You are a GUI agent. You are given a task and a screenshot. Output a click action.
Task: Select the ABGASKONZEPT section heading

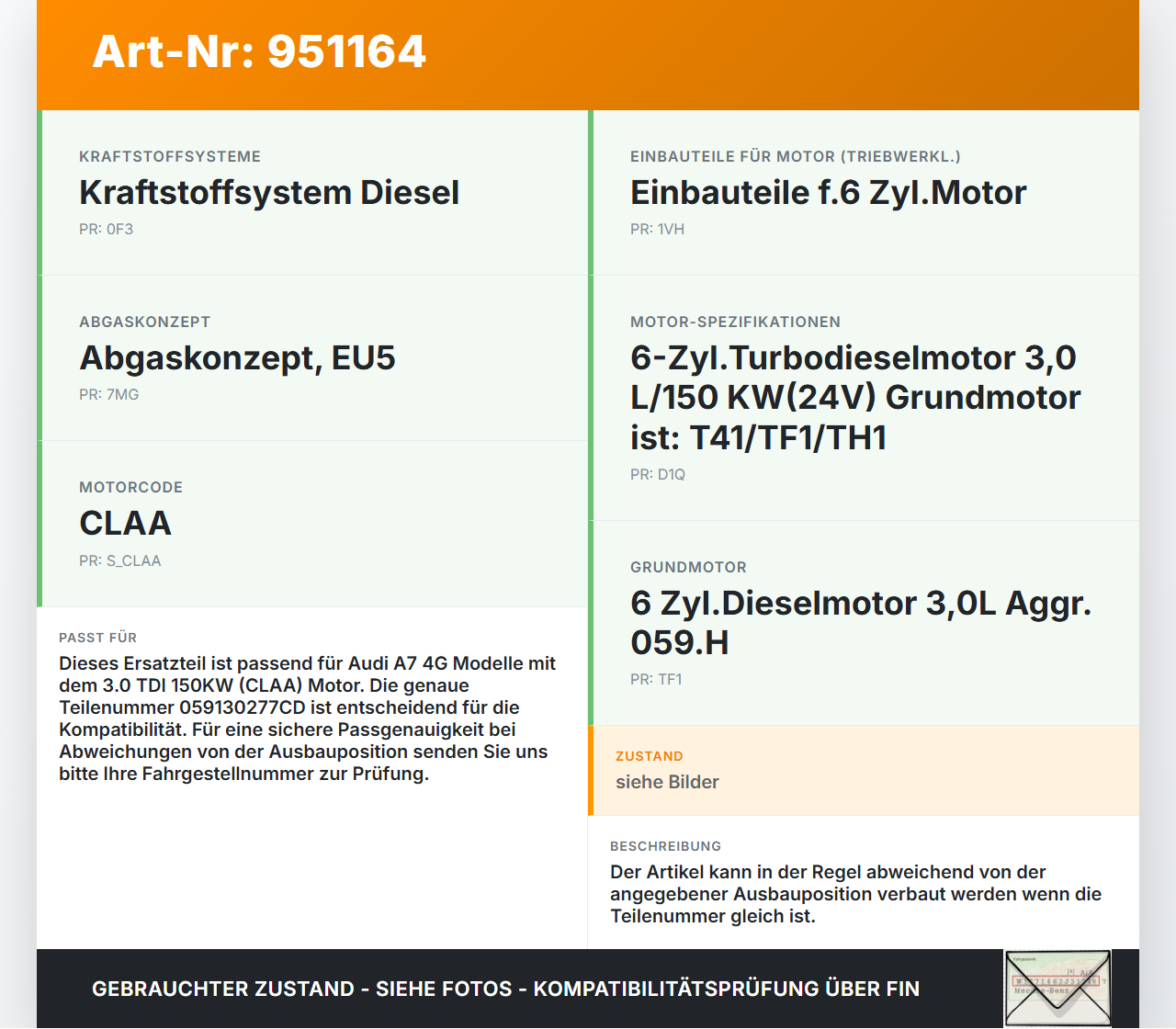point(144,322)
